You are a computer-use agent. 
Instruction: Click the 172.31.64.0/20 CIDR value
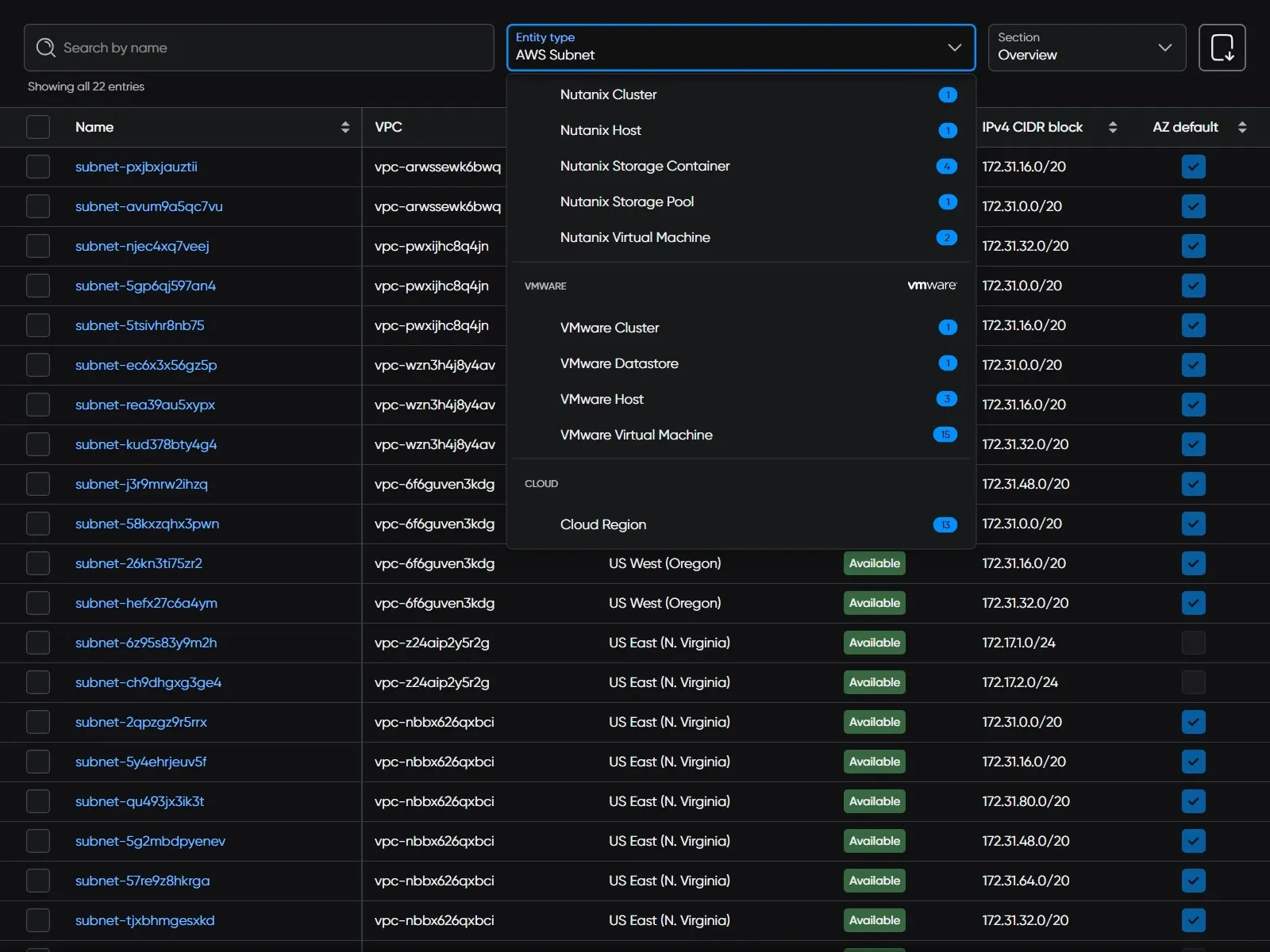[1026, 881]
